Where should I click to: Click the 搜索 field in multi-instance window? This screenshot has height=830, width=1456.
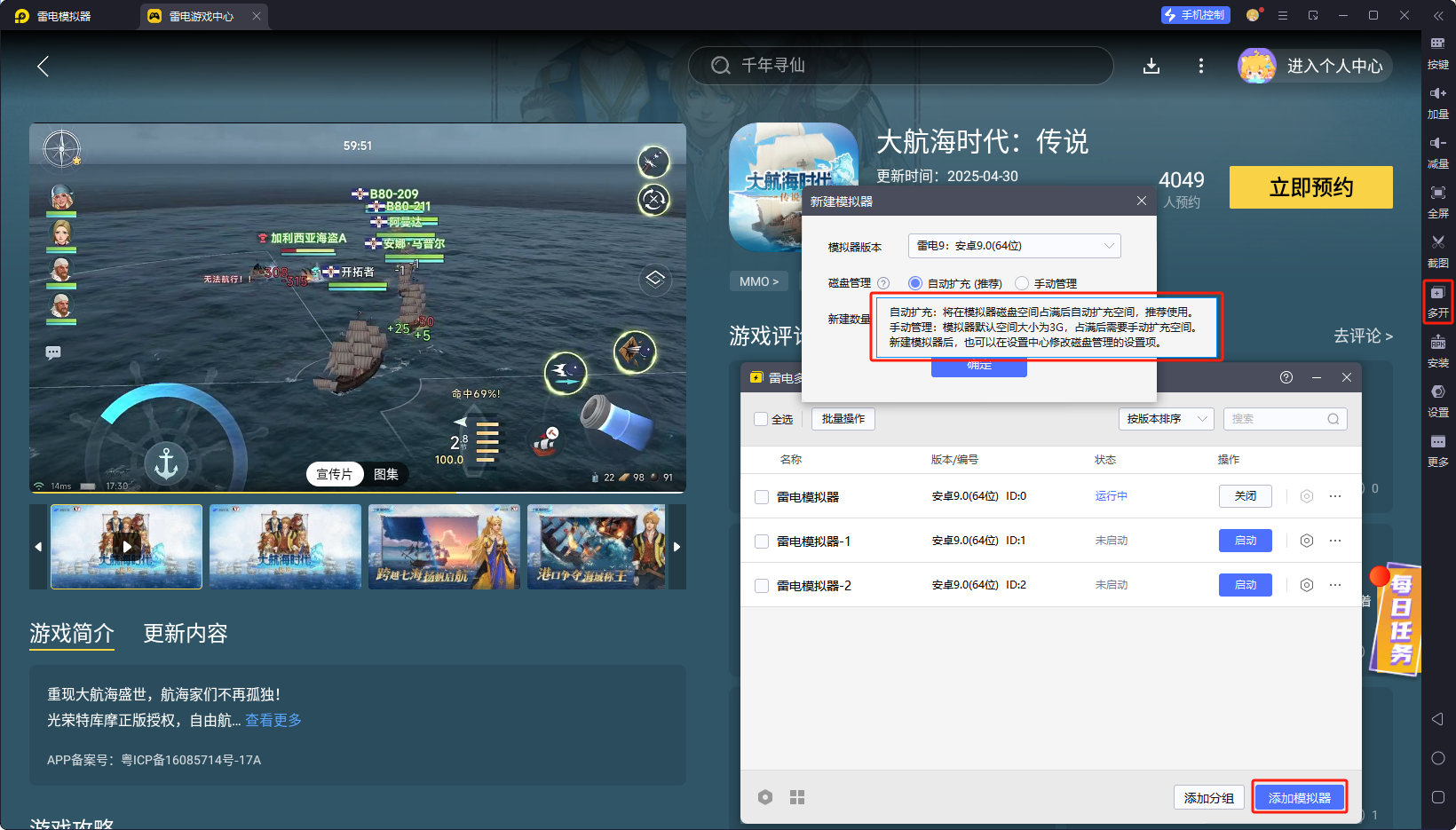[x=1285, y=419]
